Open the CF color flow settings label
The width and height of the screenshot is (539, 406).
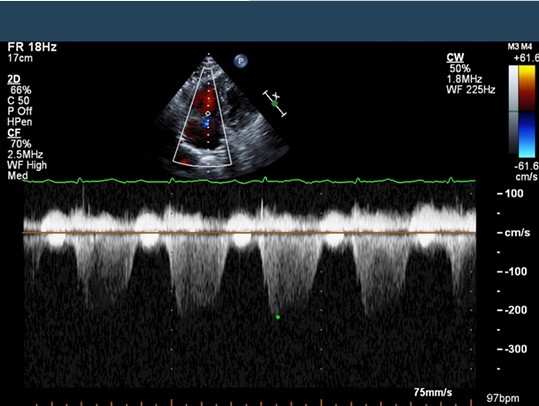14,133
